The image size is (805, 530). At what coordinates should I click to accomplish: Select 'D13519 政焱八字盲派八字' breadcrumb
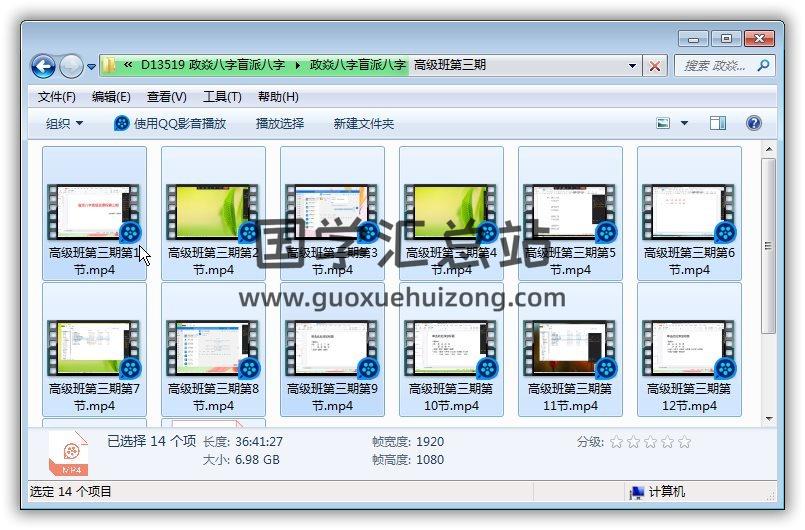pyautogui.click(x=213, y=65)
